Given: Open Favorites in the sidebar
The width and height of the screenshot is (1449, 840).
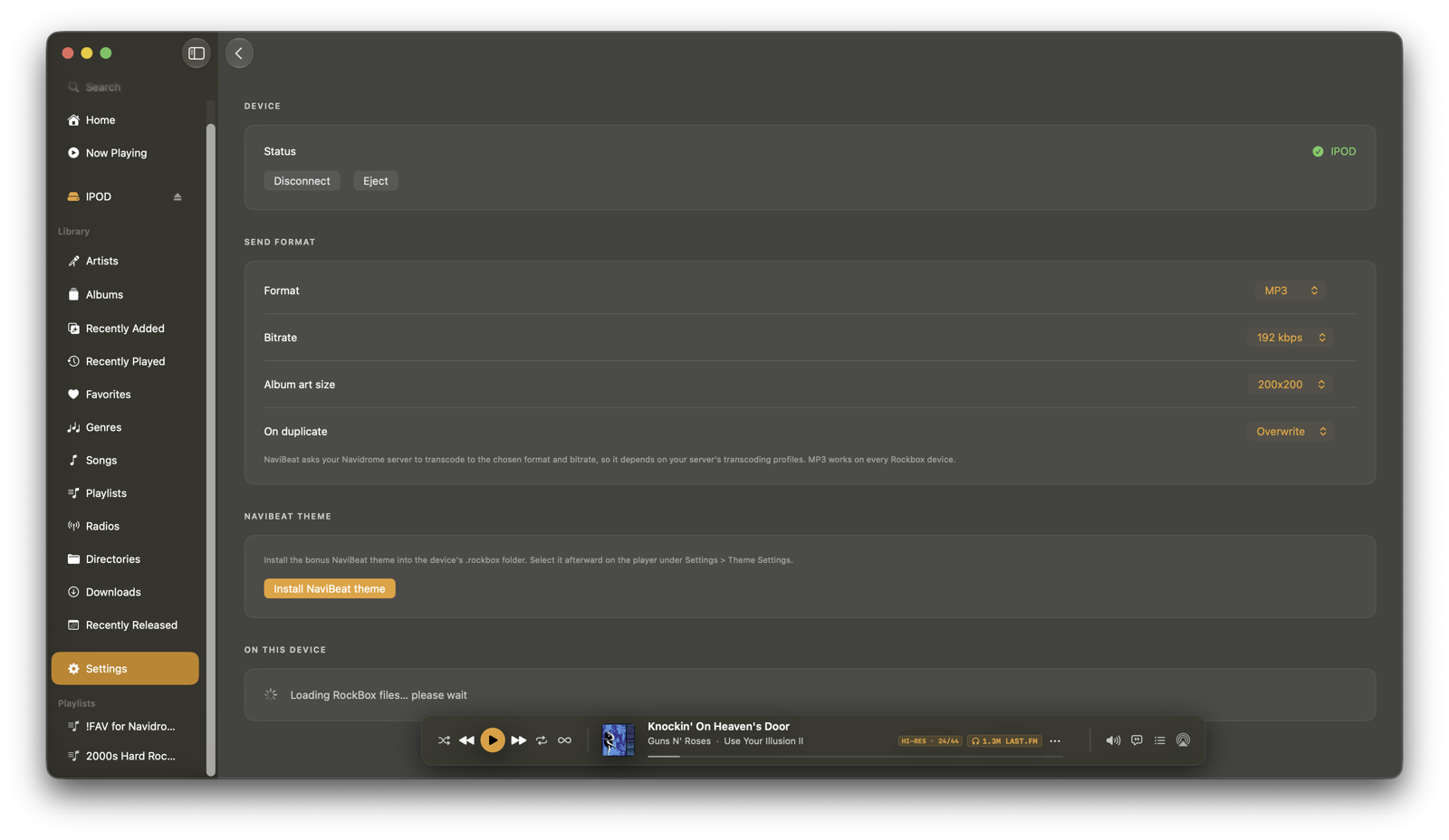Looking at the screenshot, I should [125, 394].
